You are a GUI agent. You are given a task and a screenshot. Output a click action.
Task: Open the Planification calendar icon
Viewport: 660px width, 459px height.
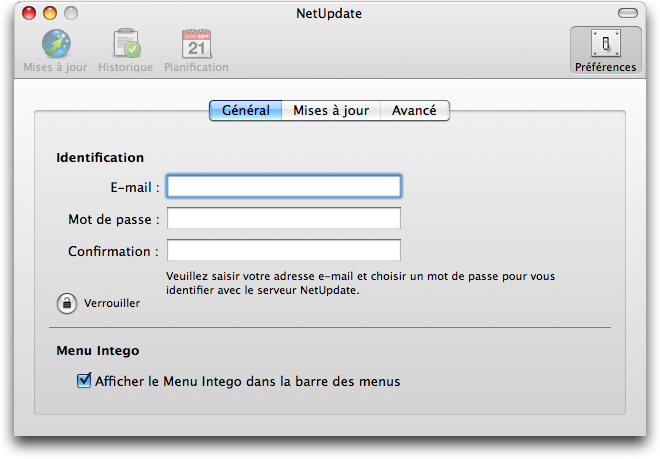coord(197,43)
